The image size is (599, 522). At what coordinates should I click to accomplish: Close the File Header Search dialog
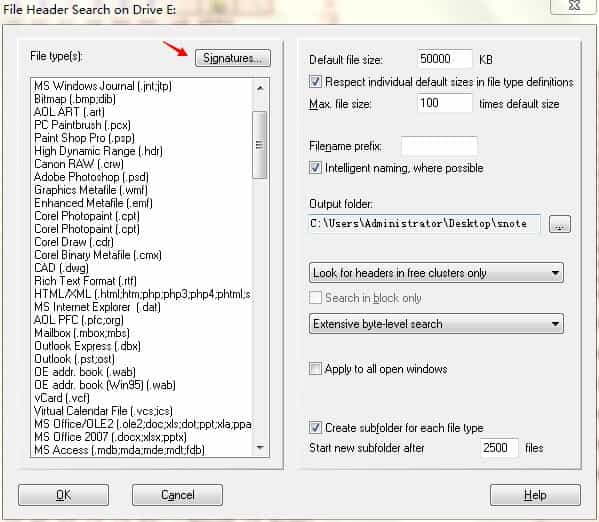[x=574, y=6]
